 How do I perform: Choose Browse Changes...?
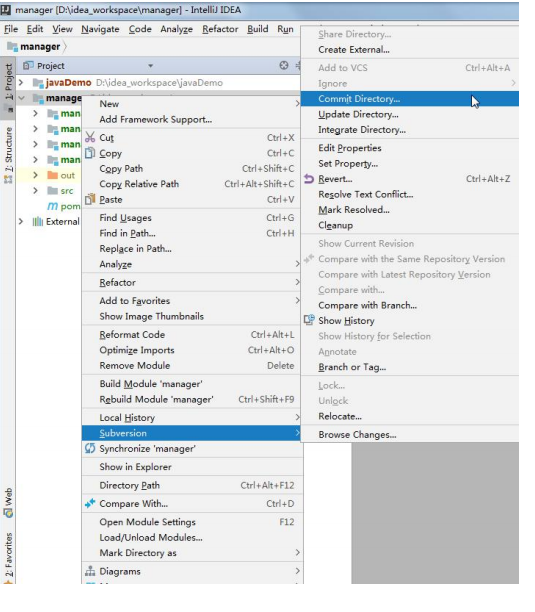pos(410,434)
